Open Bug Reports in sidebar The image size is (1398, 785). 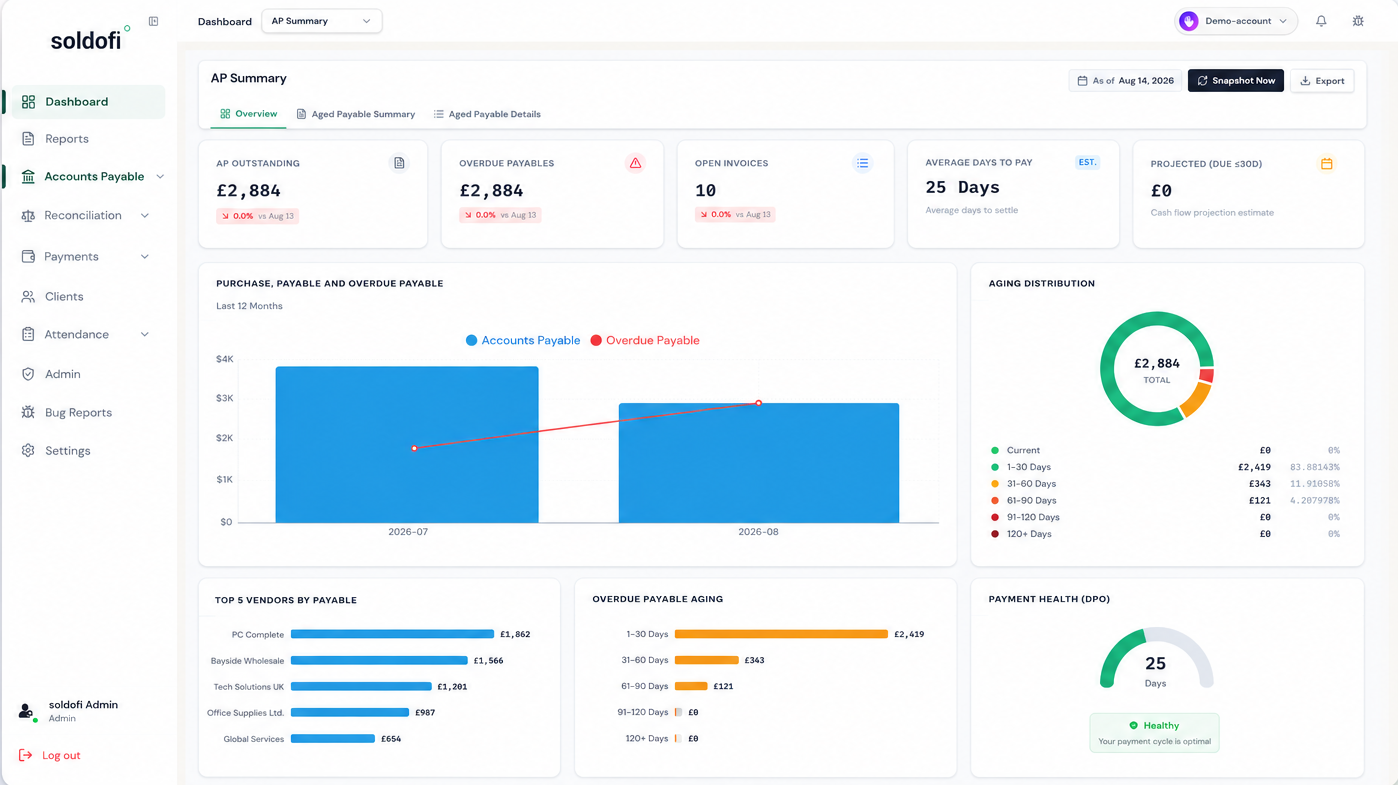click(x=78, y=412)
